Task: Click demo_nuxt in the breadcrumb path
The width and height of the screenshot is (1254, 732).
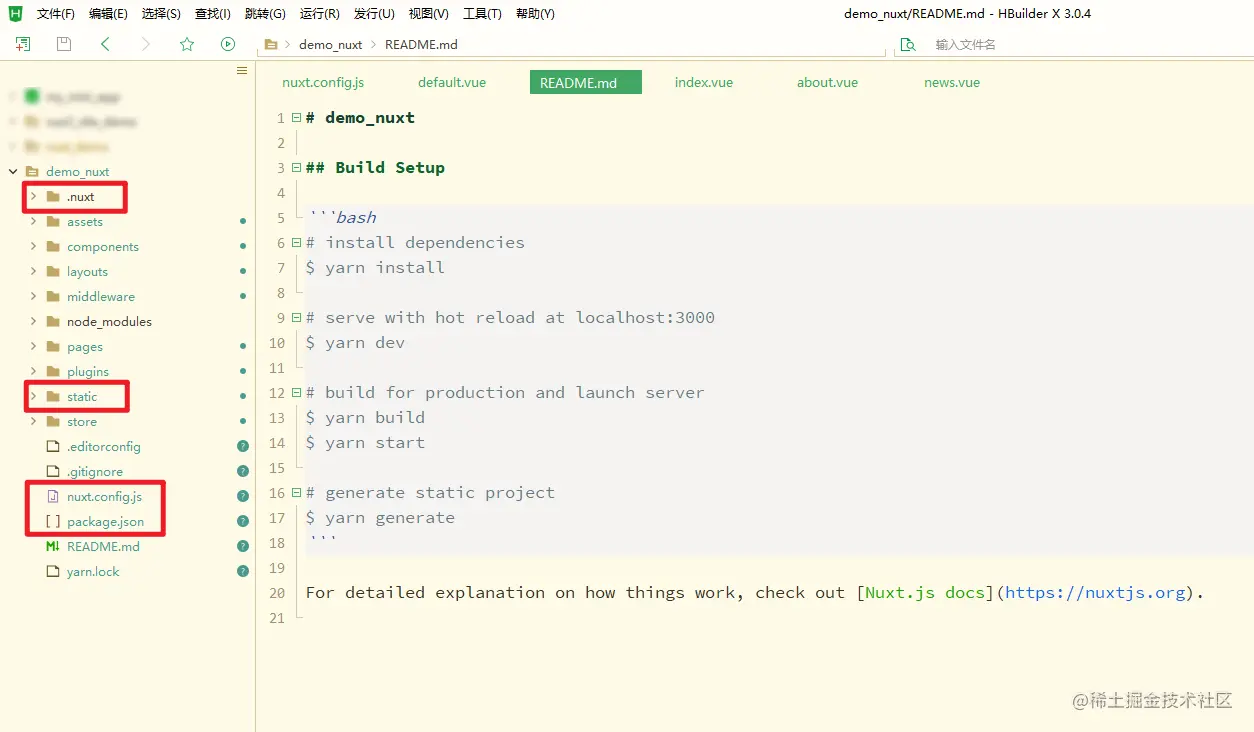Action: (331, 44)
